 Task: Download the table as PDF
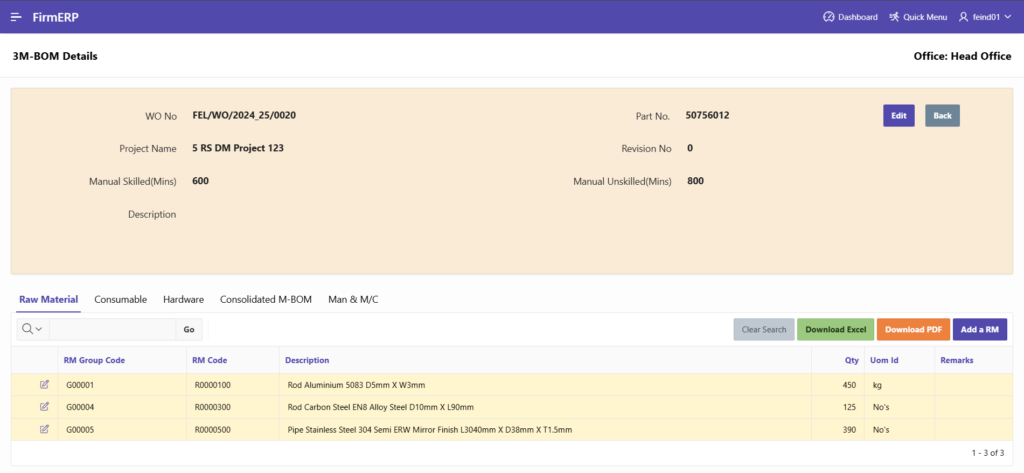[x=913, y=329]
